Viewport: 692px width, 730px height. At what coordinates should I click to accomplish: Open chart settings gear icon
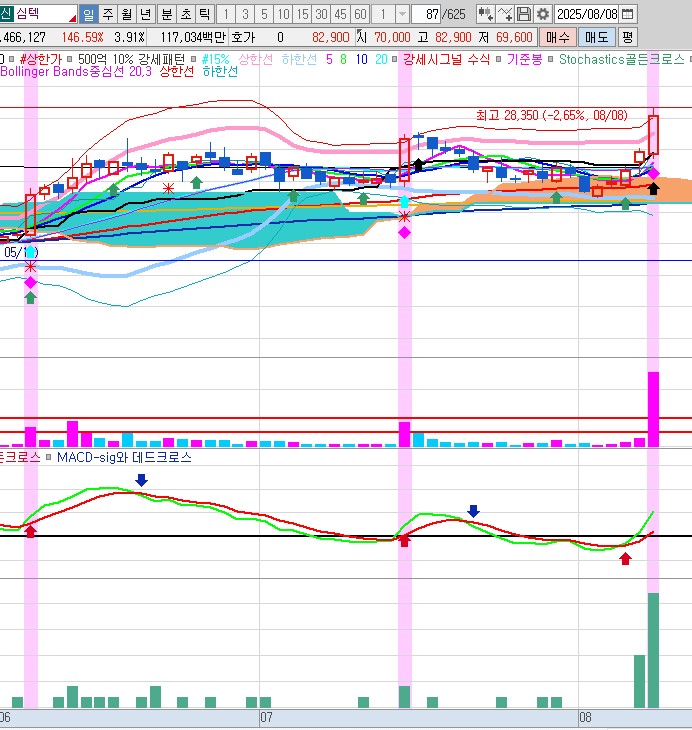[543, 14]
